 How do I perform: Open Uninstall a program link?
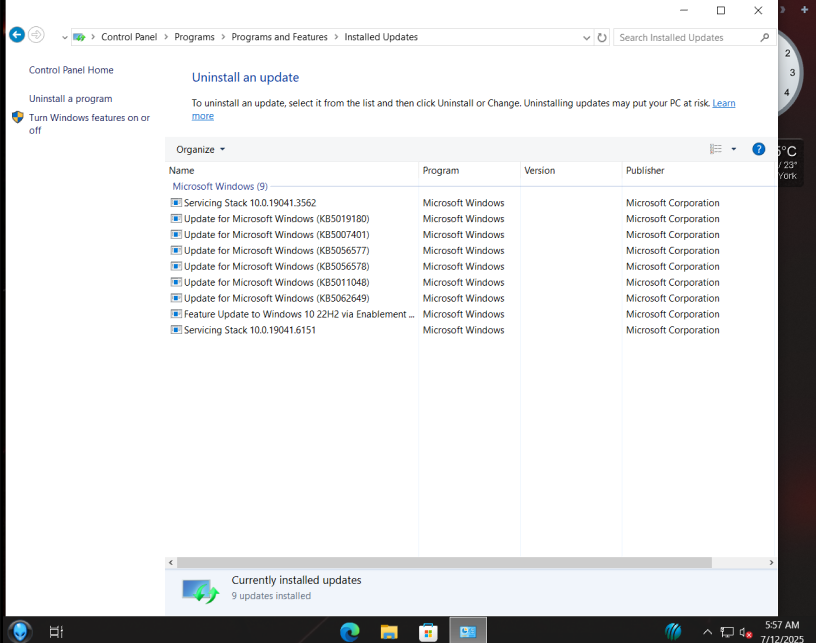point(70,98)
